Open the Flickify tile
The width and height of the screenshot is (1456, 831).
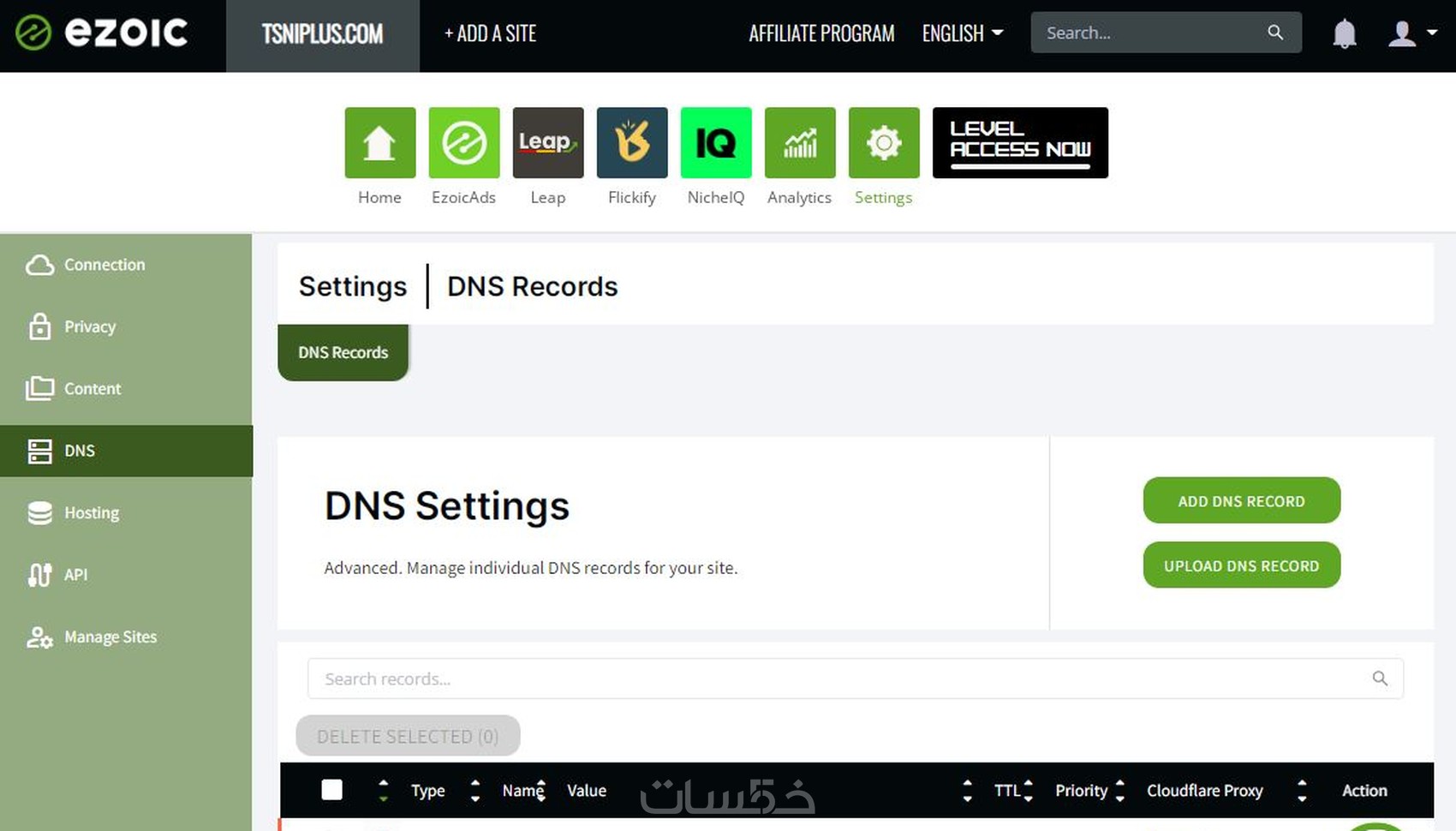point(632,142)
